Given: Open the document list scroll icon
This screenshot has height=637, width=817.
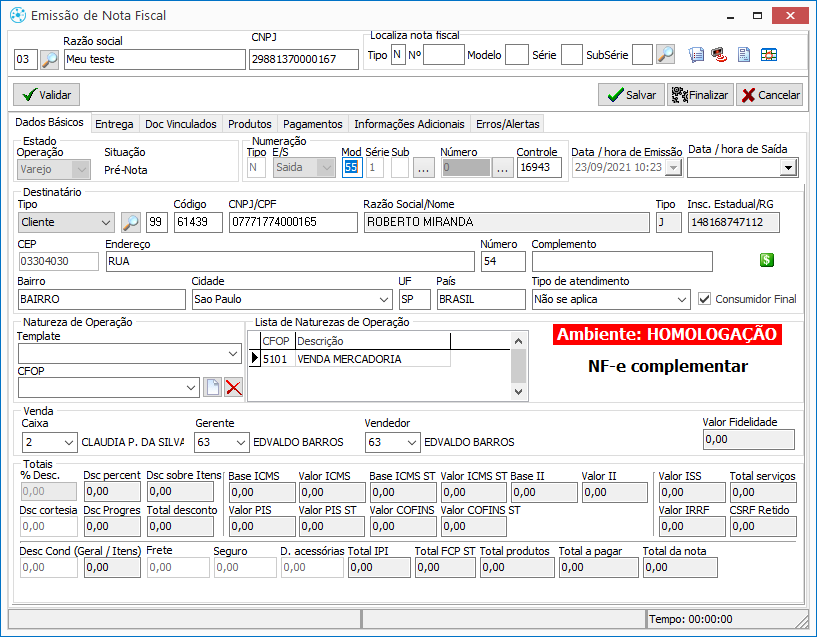Looking at the screenshot, I should [696, 55].
